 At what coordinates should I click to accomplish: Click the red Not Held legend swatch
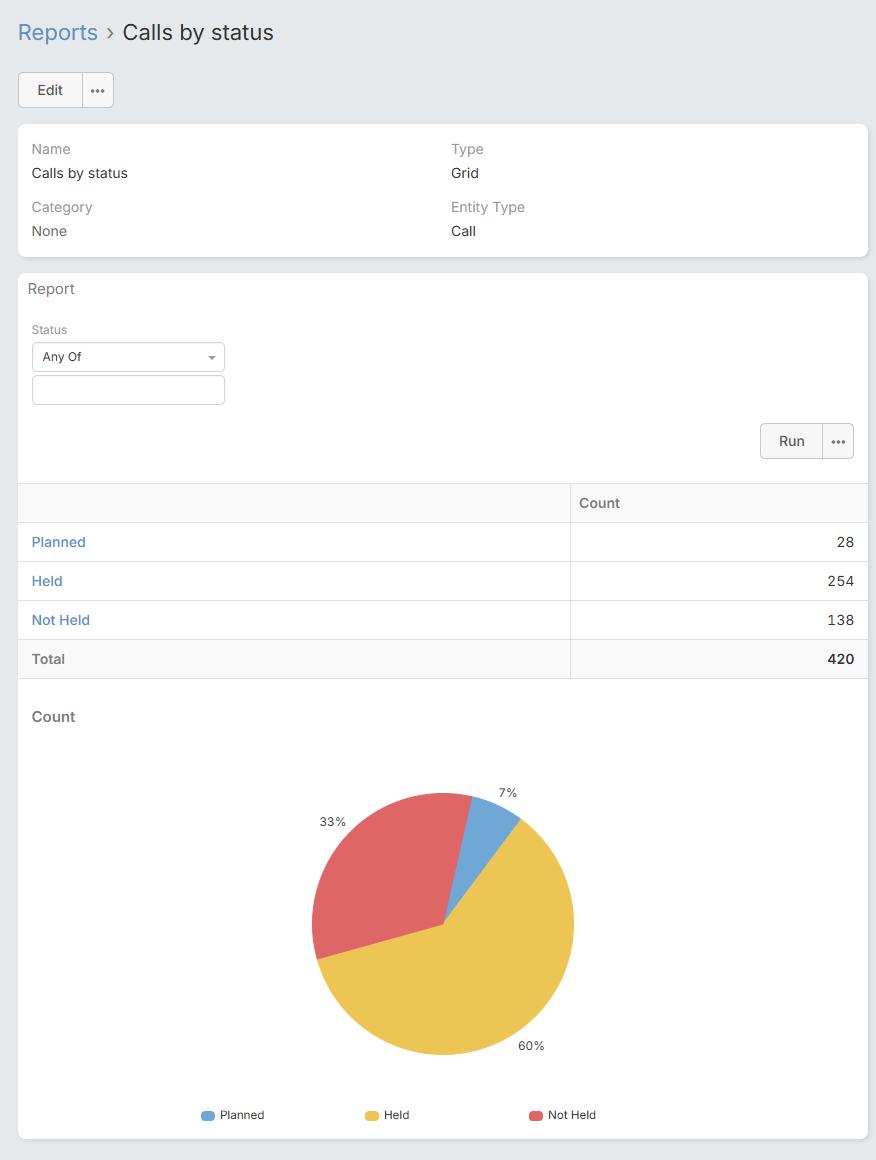536,1115
